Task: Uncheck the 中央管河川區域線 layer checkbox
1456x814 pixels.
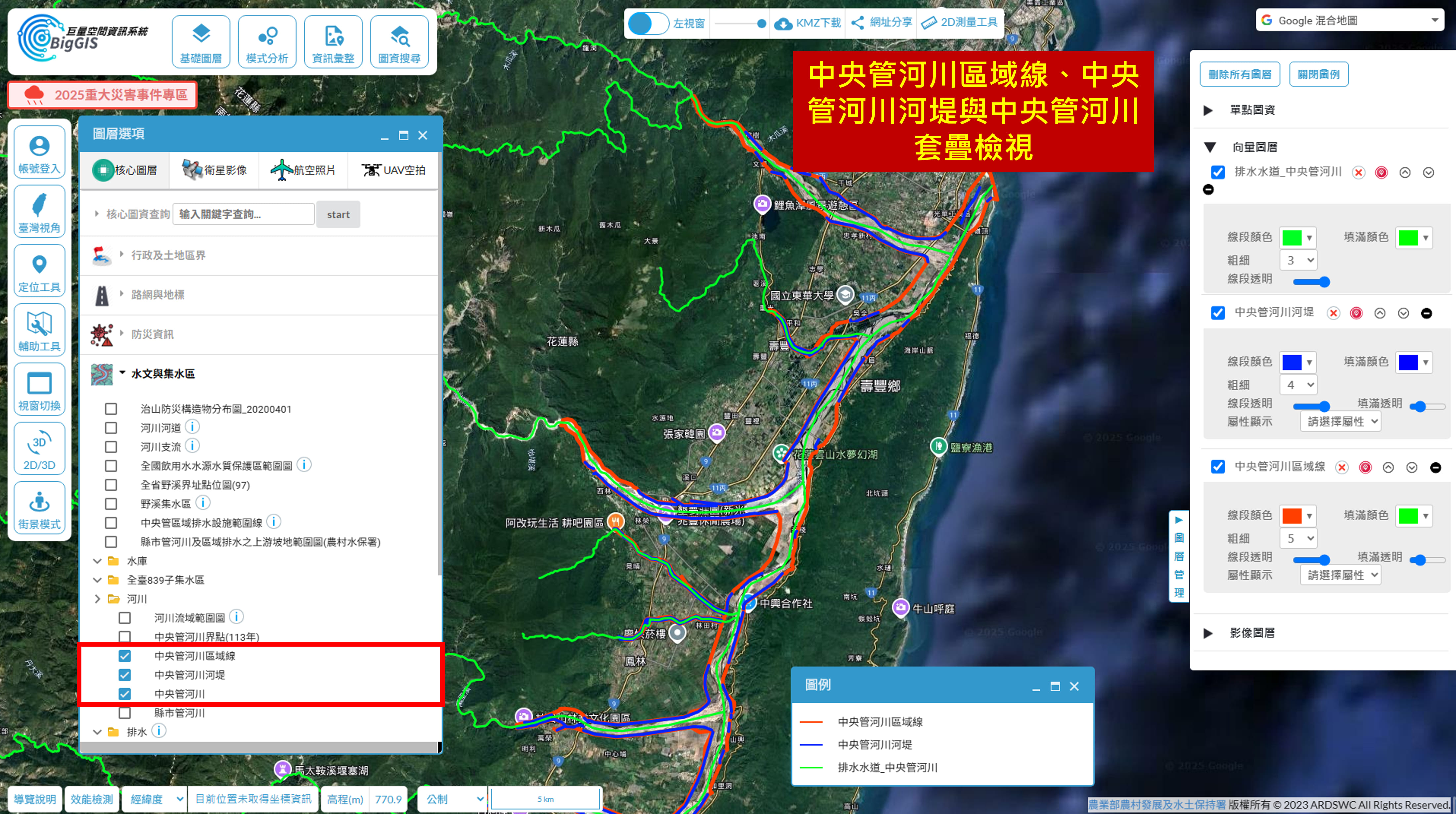Action: (x=124, y=656)
